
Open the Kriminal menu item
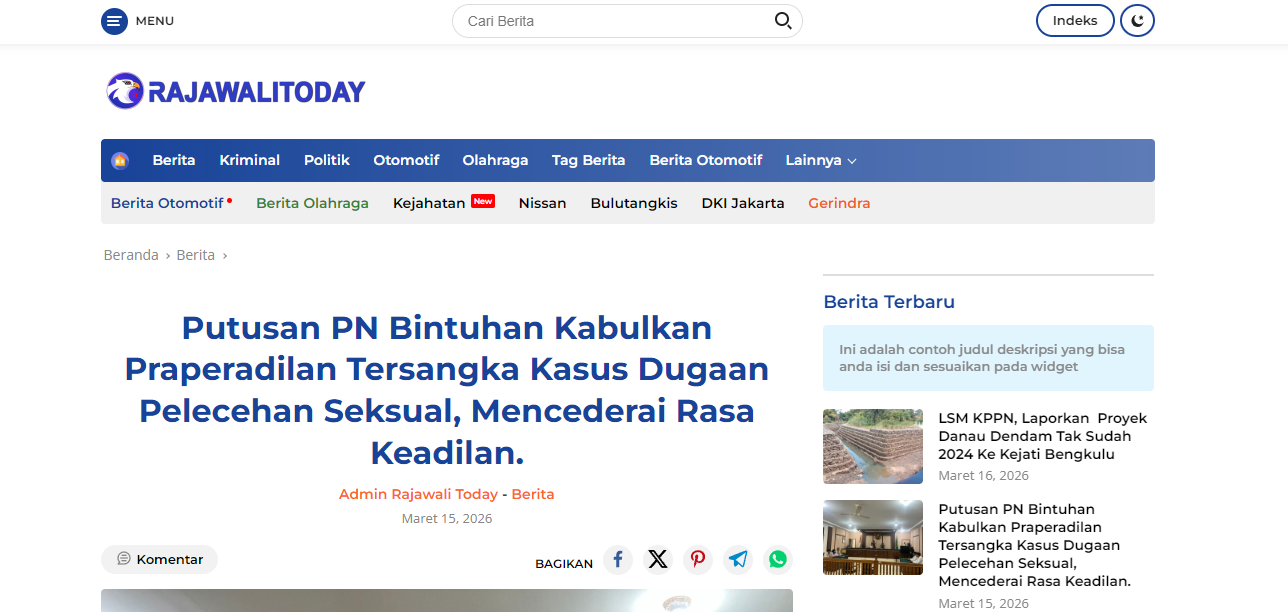coord(249,160)
